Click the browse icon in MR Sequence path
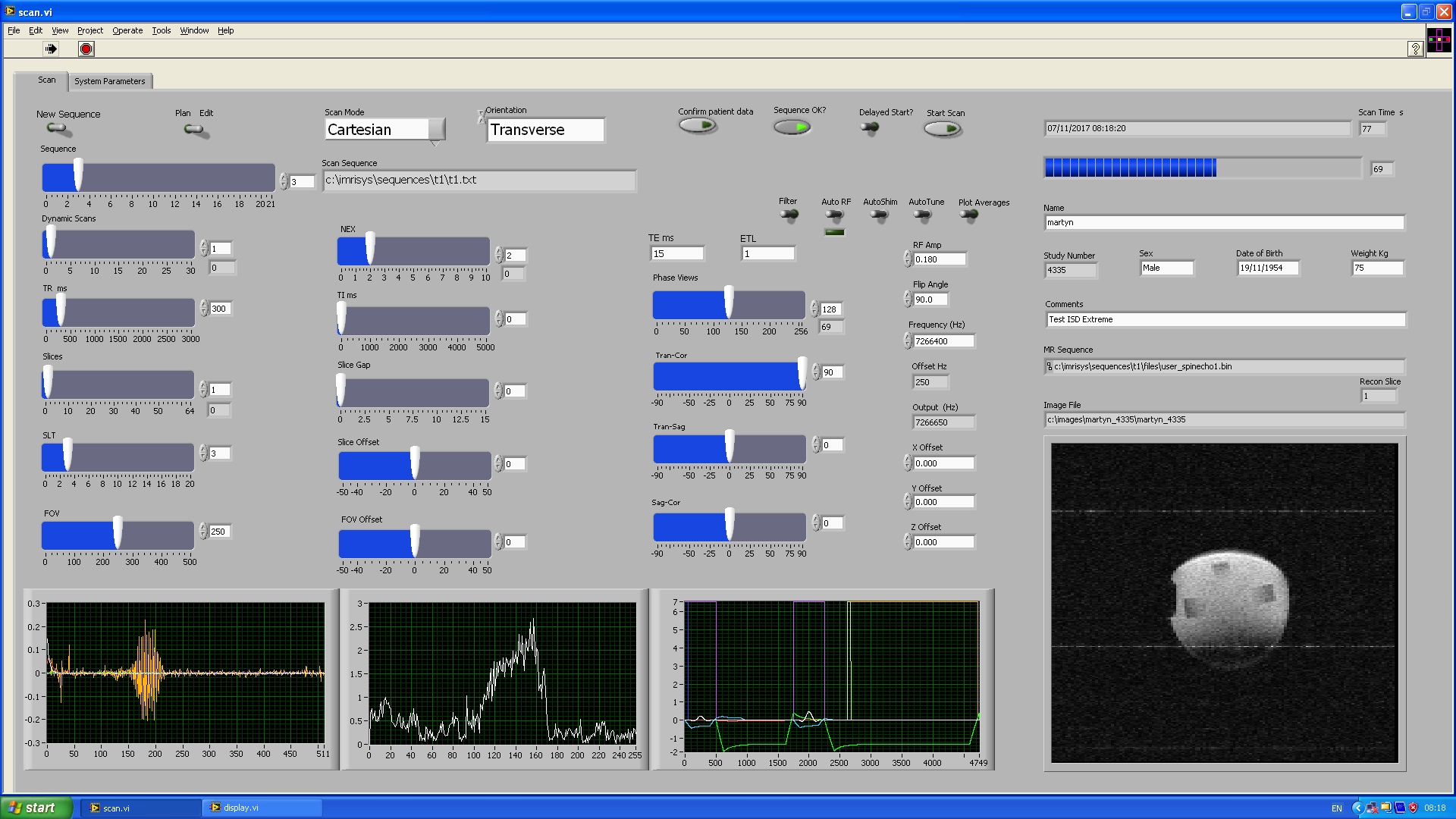This screenshot has width=1456, height=819. click(x=1050, y=366)
